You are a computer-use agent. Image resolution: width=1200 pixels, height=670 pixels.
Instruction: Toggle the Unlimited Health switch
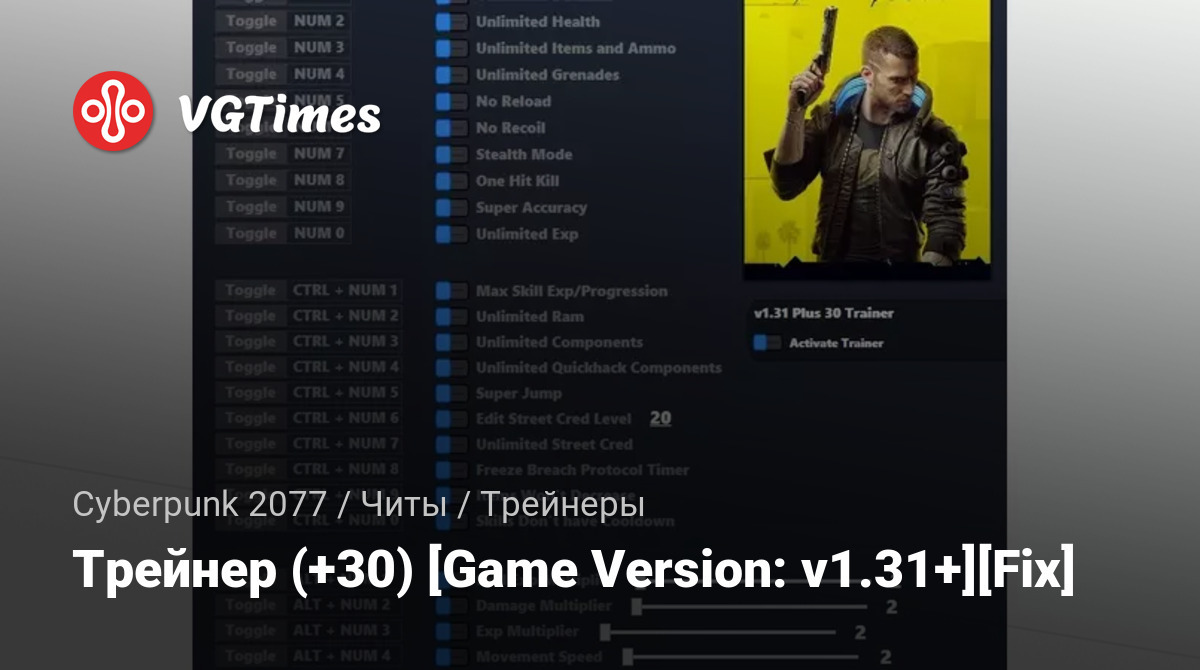452,21
